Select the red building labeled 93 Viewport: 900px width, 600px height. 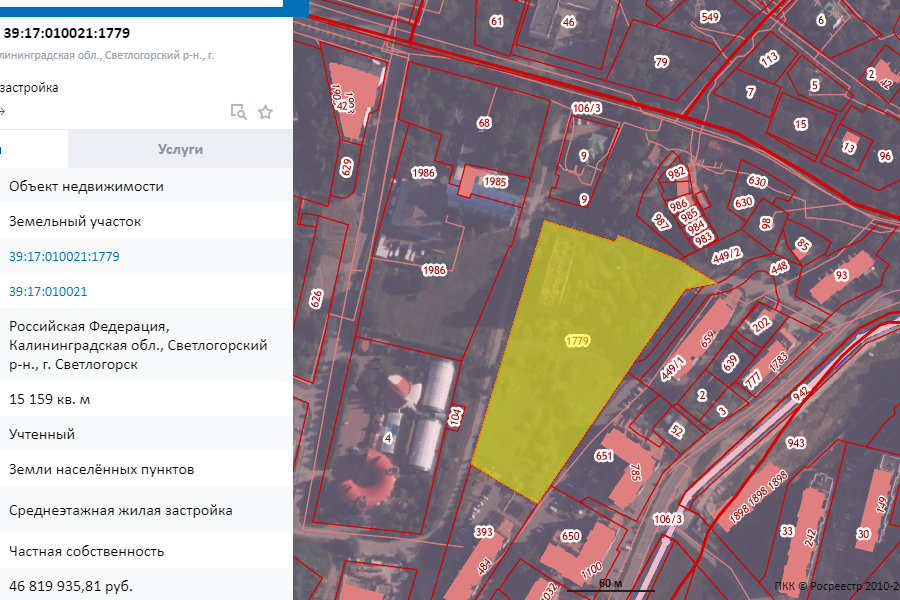842,275
